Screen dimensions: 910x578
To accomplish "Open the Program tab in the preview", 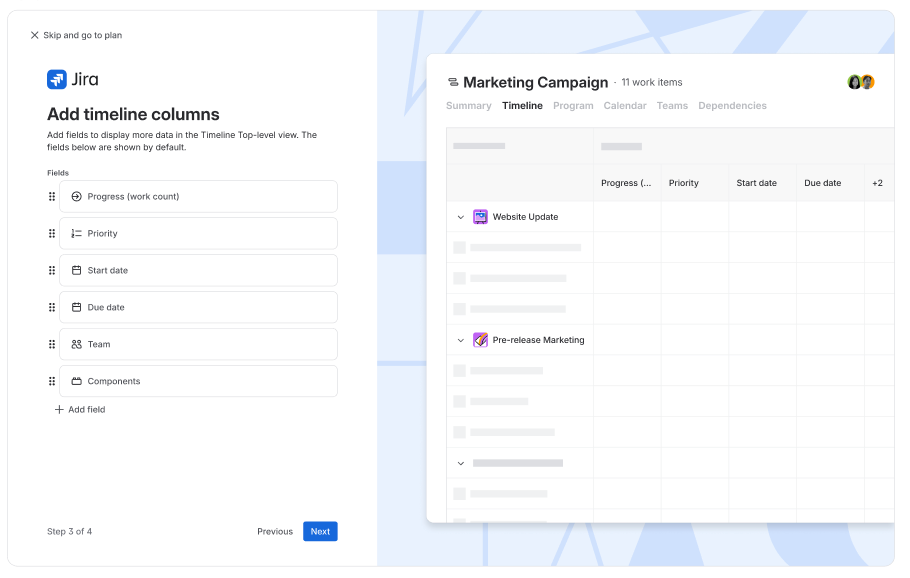I will pyautogui.click(x=573, y=106).
